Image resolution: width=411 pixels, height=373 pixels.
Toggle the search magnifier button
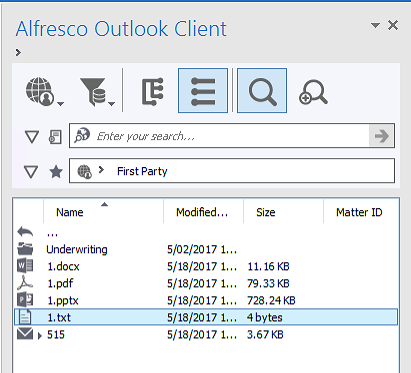coord(262,91)
